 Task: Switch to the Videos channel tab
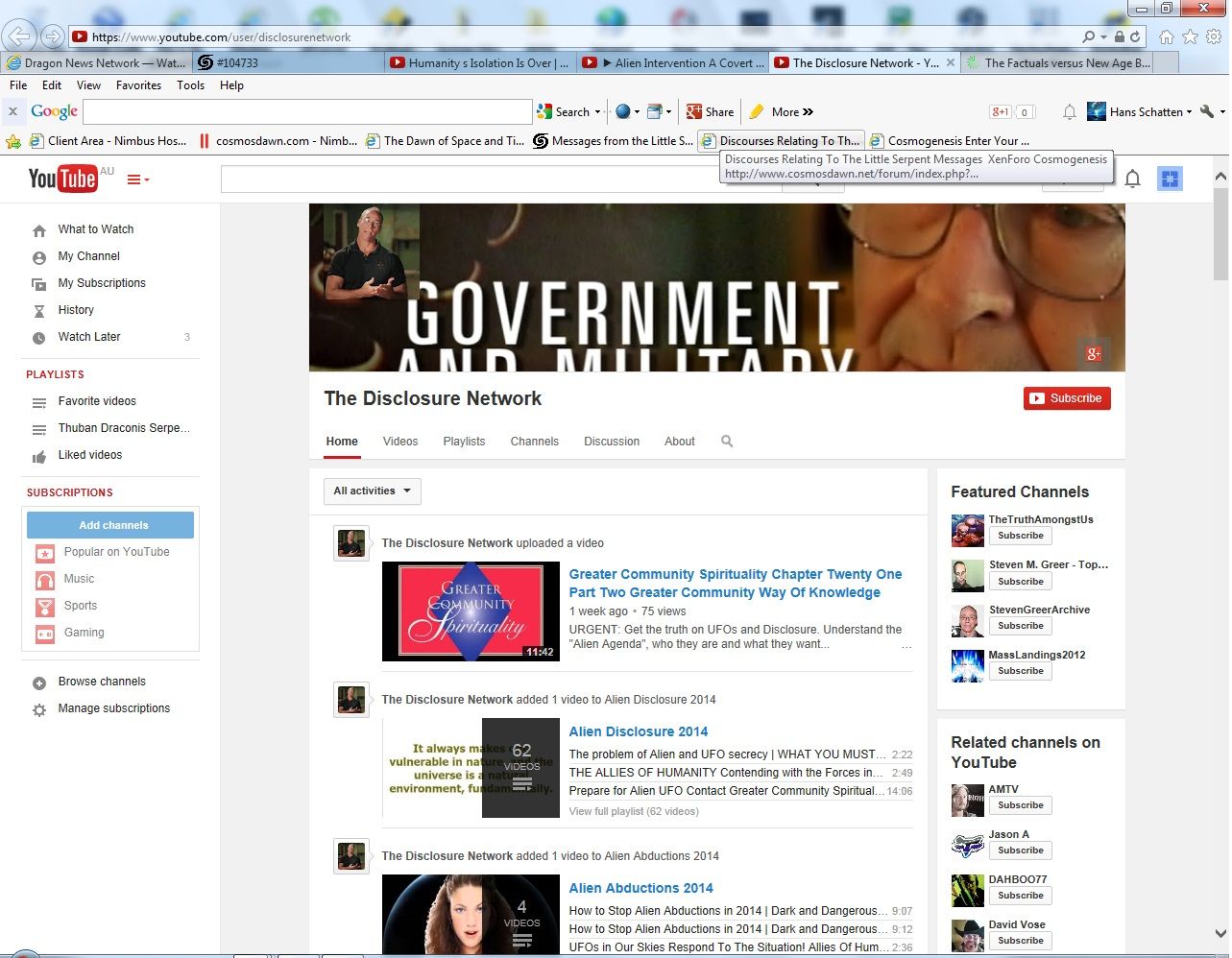[x=400, y=442]
